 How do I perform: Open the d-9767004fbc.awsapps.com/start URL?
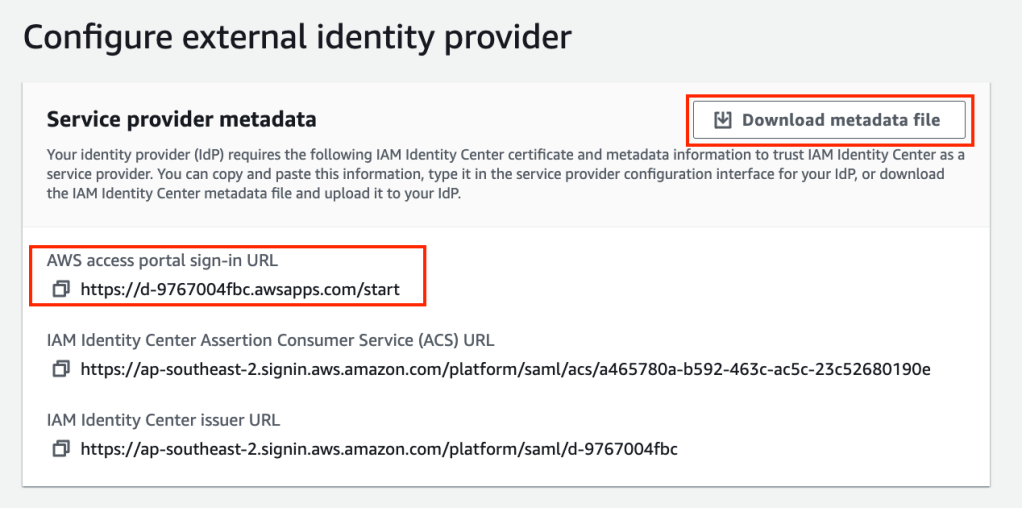[x=240, y=289]
